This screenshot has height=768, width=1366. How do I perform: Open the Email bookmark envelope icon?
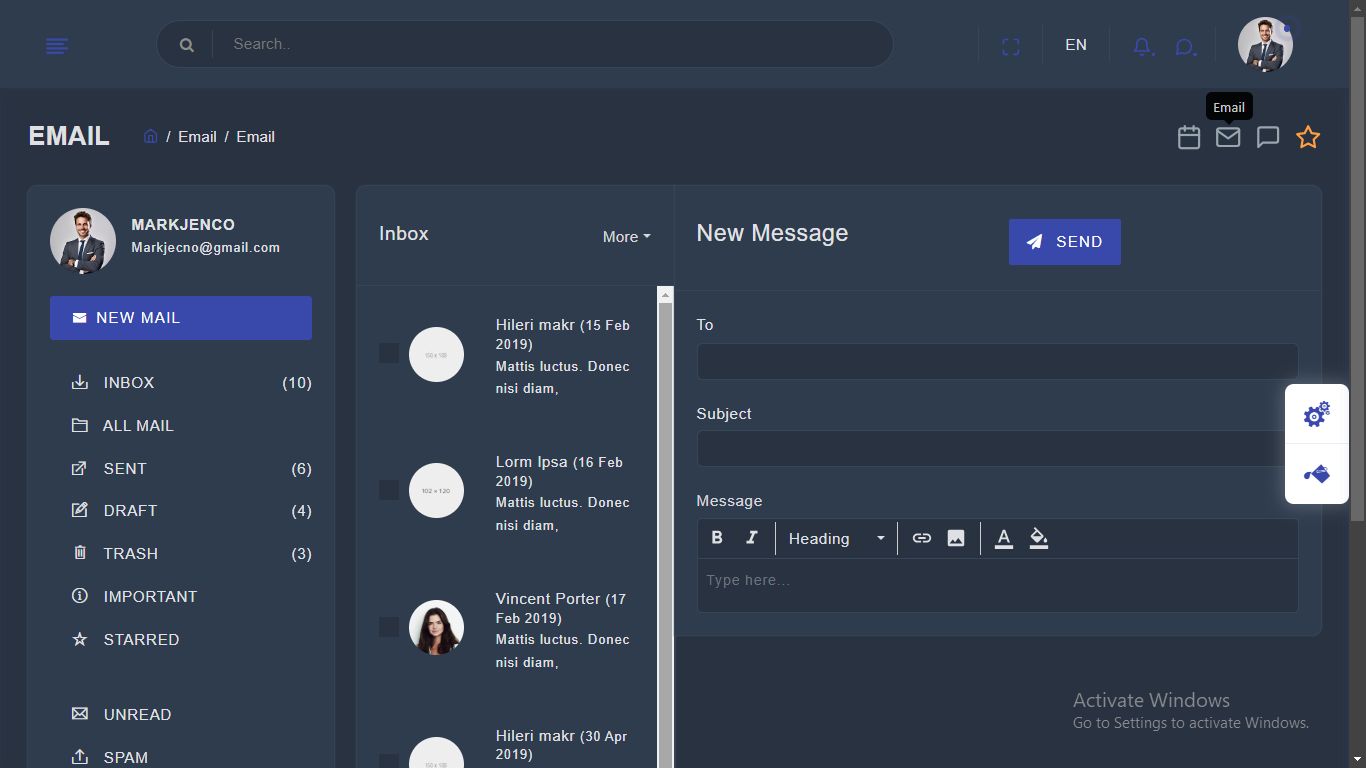pos(1228,137)
